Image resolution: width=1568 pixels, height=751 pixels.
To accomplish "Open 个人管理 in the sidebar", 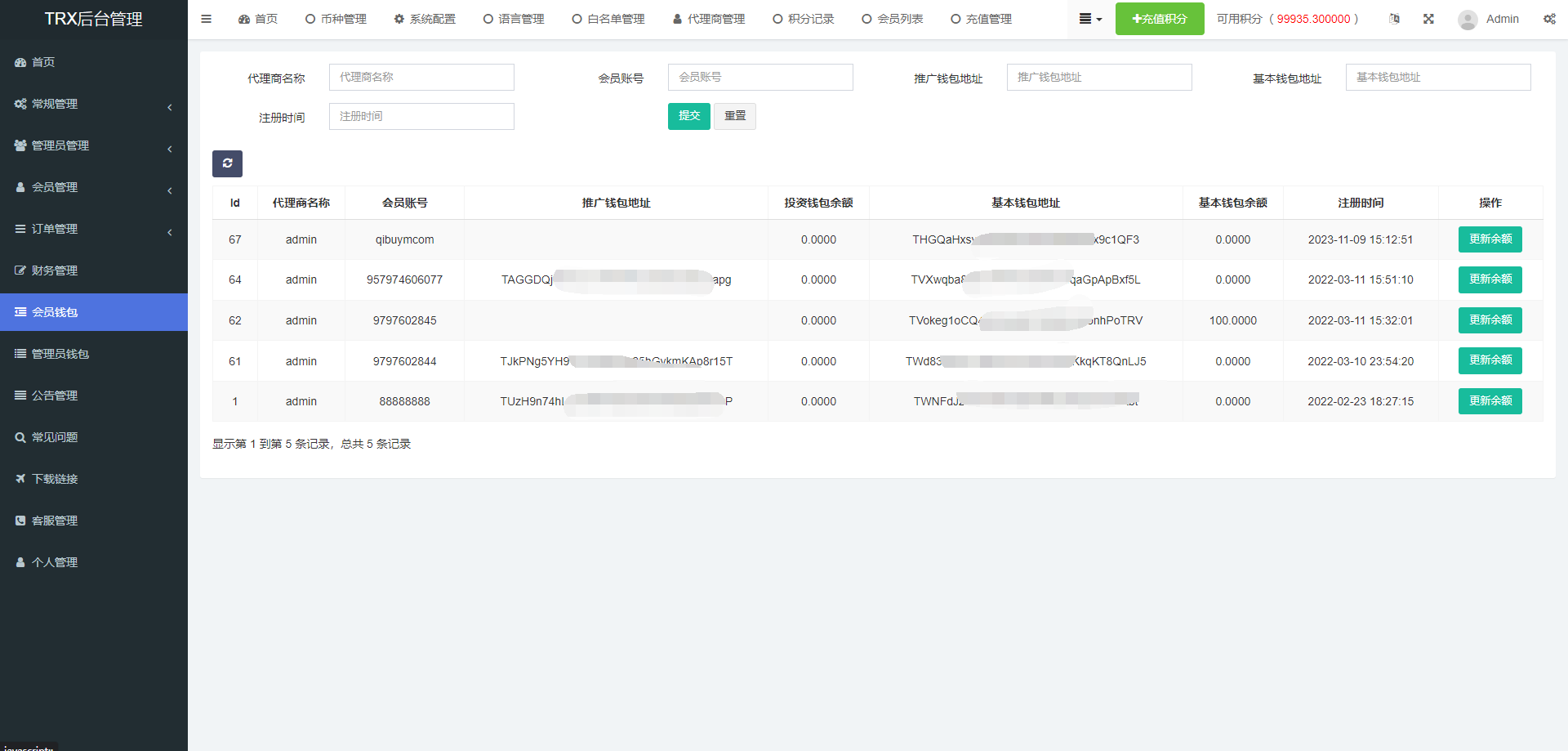I will [x=94, y=562].
